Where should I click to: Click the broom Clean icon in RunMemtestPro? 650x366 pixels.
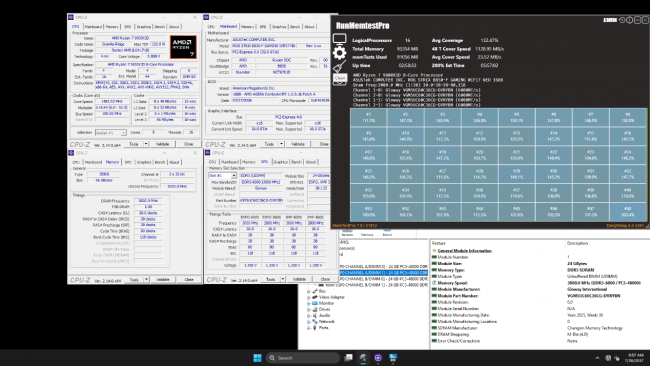pyautogui.click(x=340, y=66)
